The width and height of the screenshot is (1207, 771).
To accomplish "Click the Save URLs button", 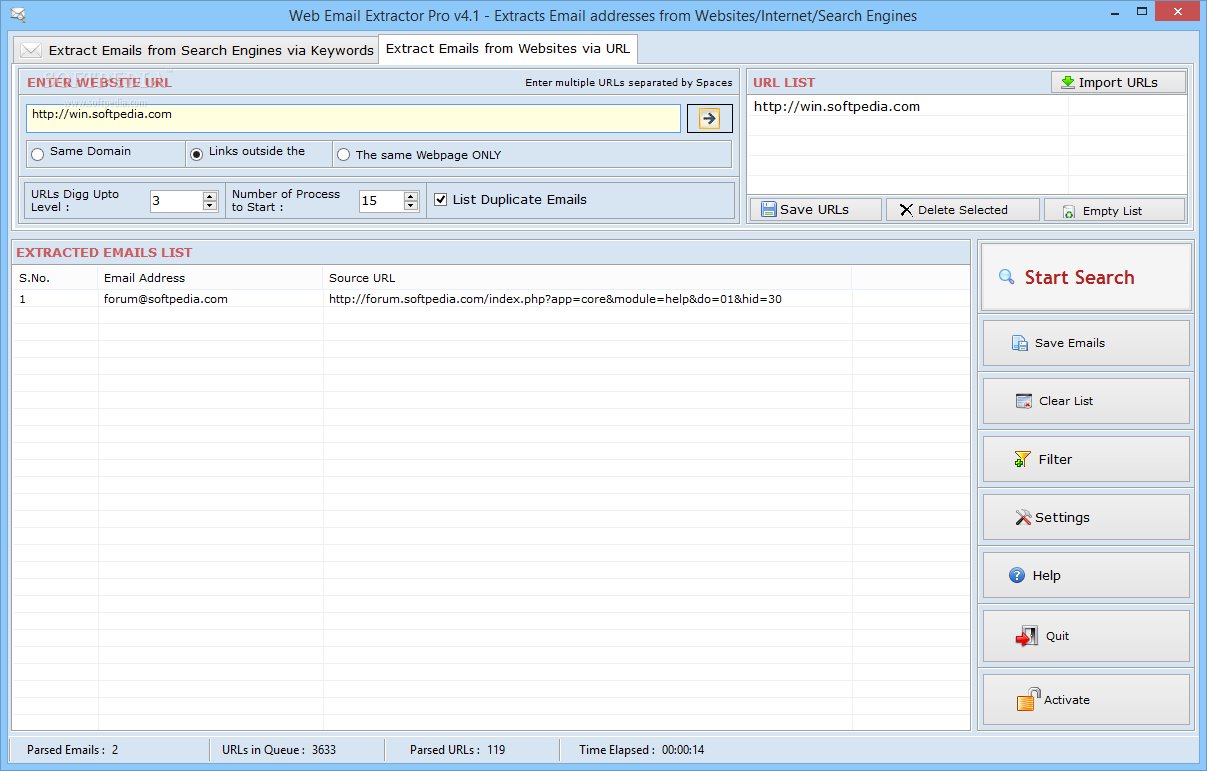I will pos(816,210).
